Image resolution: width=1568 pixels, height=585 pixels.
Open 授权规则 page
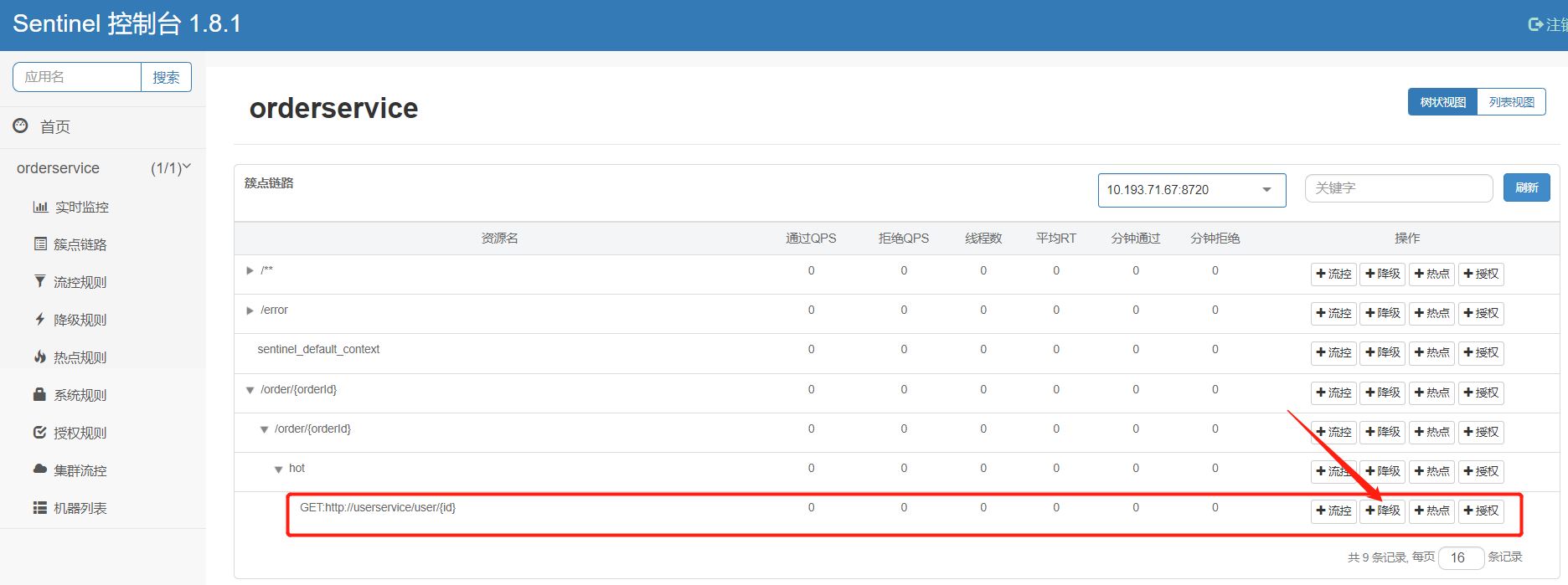pos(80,433)
